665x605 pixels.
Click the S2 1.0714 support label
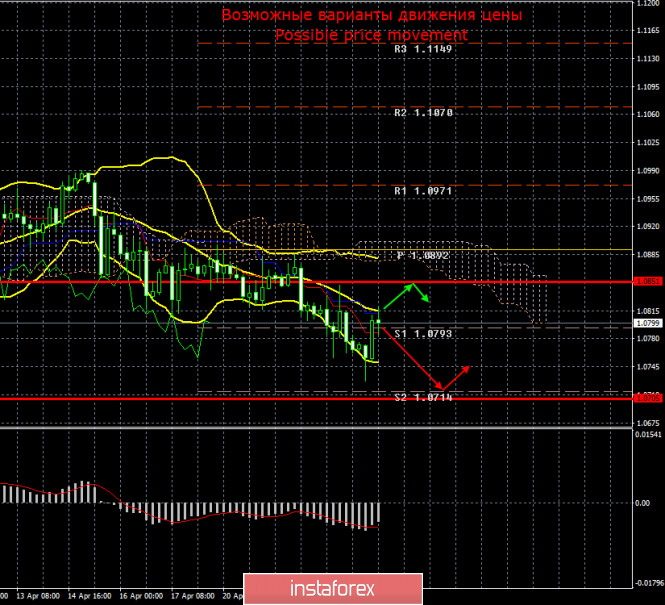click(x=423, y=398)
